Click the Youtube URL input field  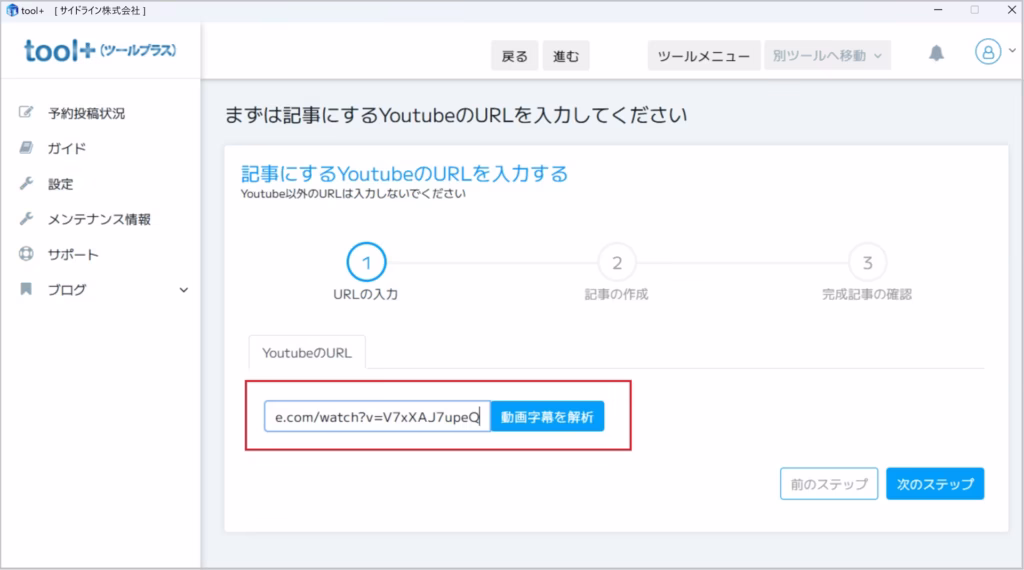tap(377, 416)
